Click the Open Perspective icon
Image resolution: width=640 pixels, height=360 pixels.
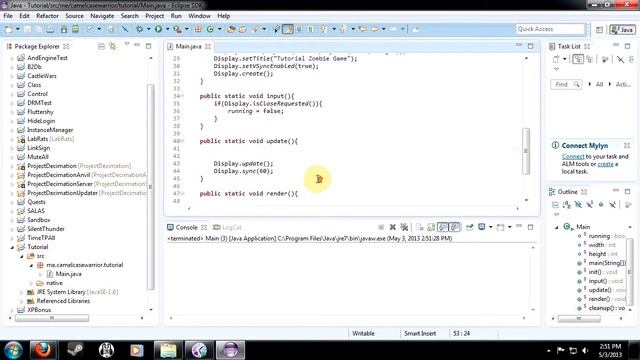599,29
